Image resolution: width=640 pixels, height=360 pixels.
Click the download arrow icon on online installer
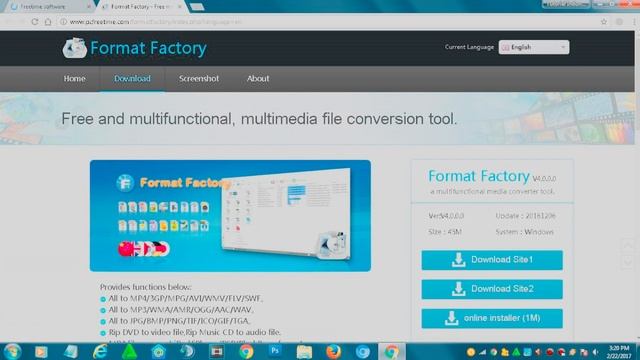(x=451, y=318)
